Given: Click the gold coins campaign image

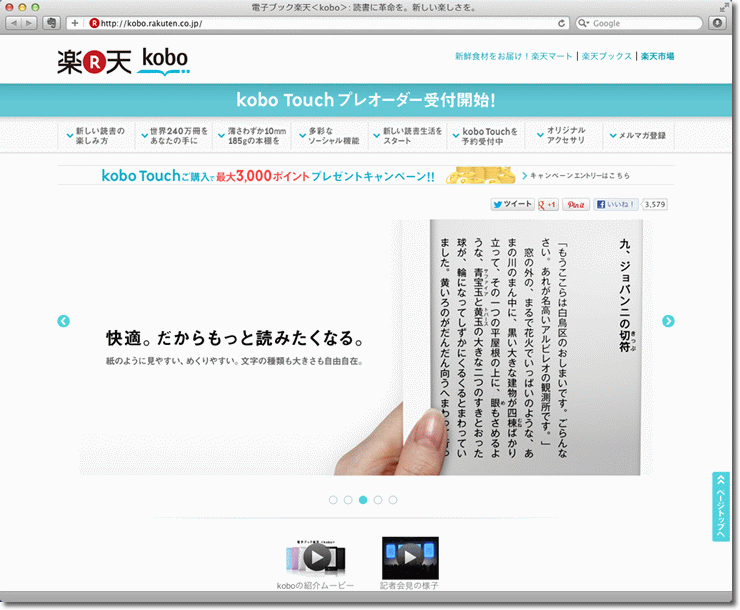Looking at the screenshot, I should 480,175.
